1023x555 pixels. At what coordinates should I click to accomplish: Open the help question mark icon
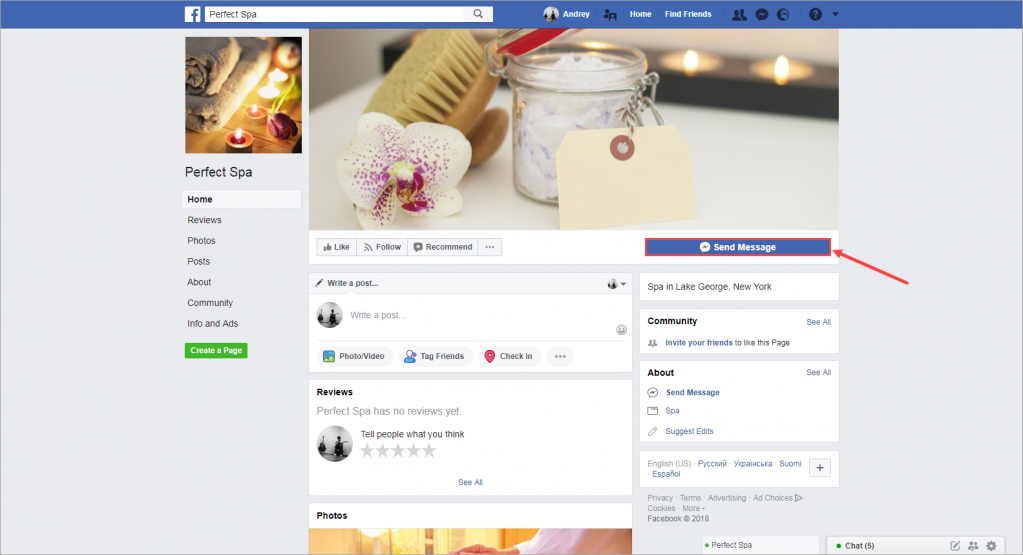[816, 14]
